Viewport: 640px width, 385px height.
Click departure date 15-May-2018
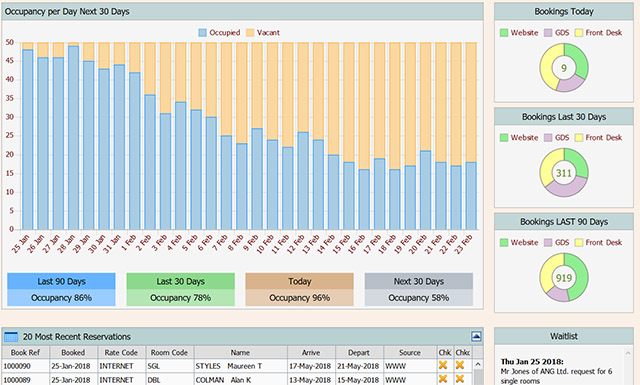point(358,380)
